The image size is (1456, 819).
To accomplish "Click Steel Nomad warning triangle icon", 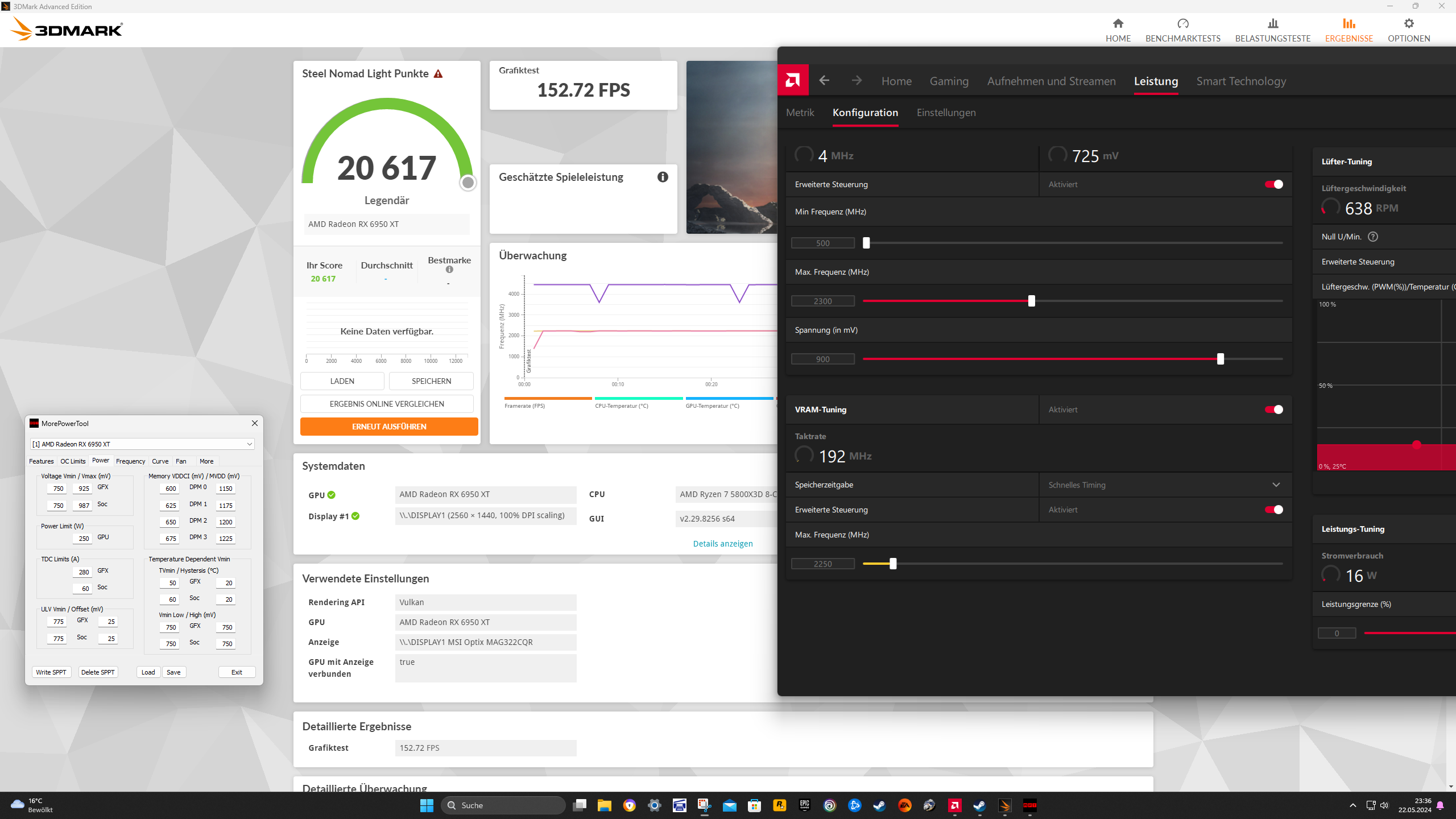I will pos(438,74).
